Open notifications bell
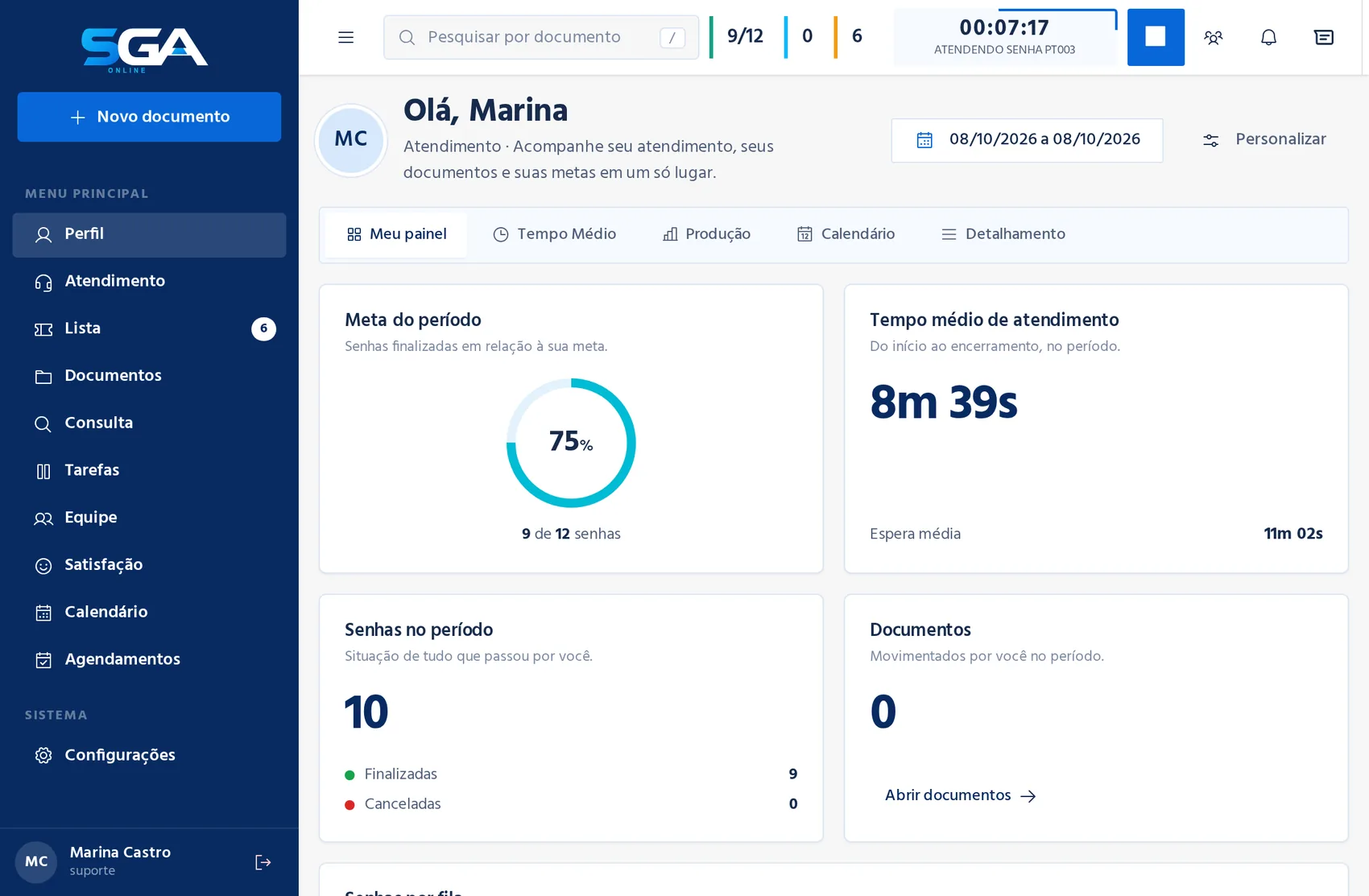 coord(1268,37)
